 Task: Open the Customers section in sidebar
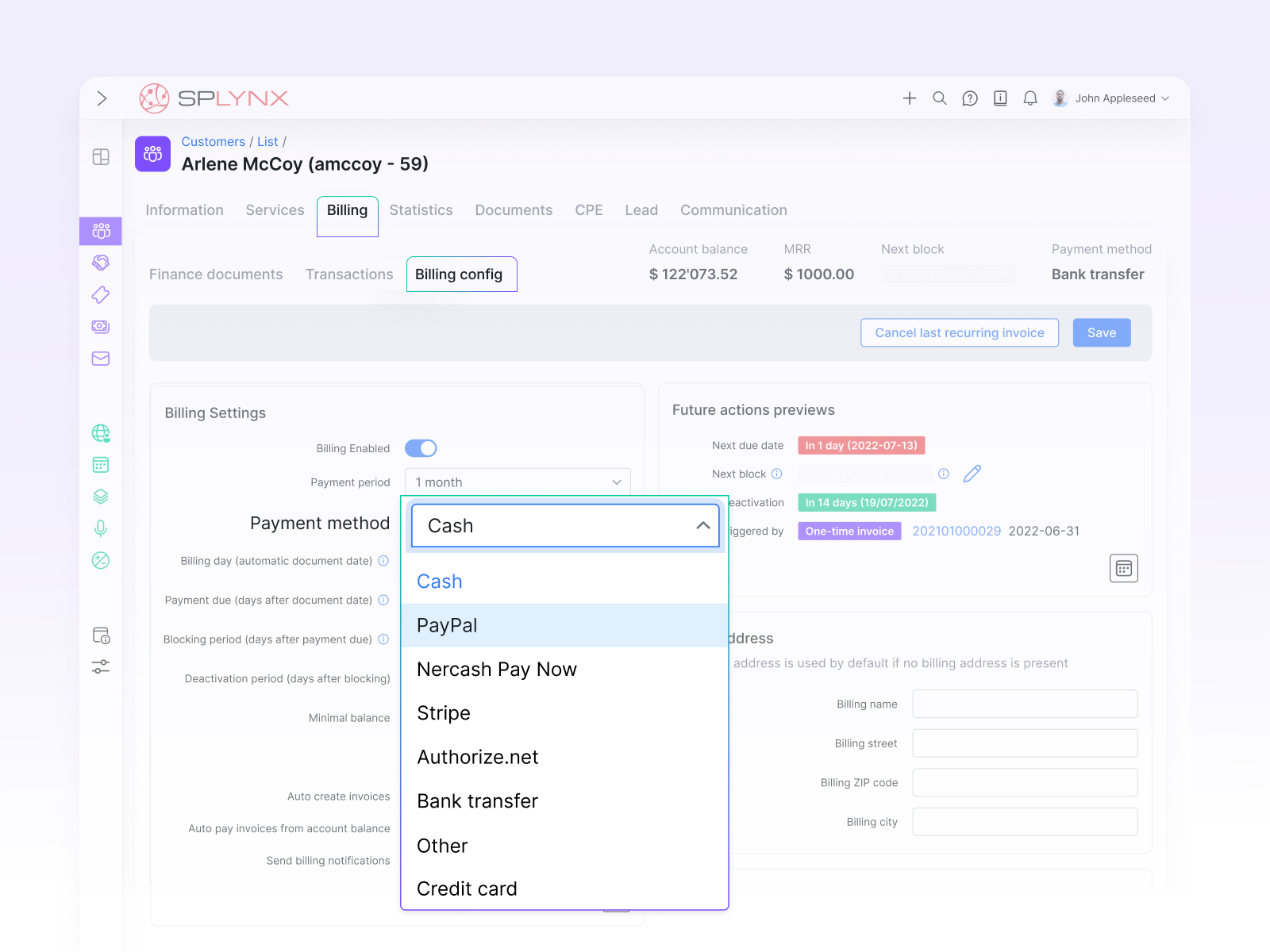click(x=101, y=231)
